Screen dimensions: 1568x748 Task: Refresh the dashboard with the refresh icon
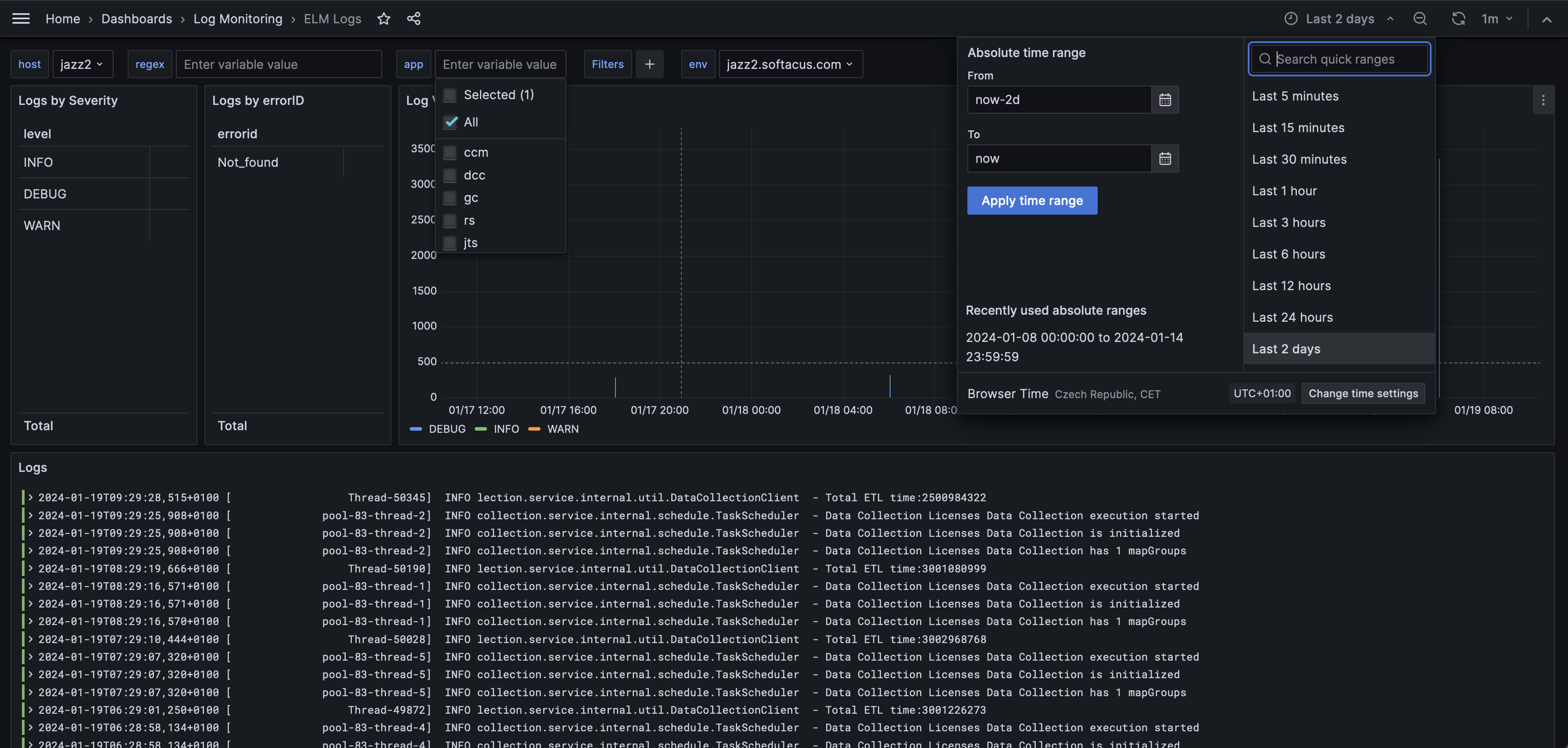pos(1458,19)
